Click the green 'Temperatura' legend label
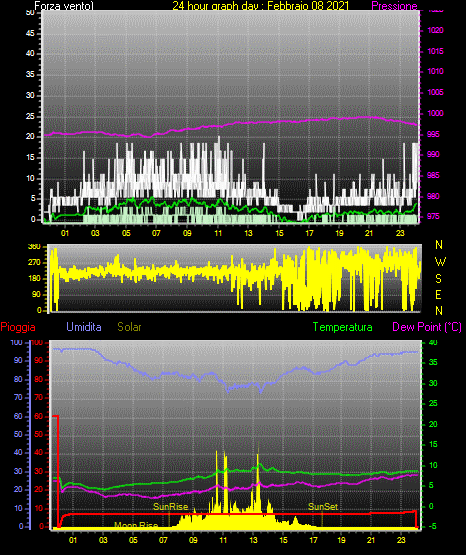Image resolution: width=466 pixels, height=555 pixels. click(343, 327)
